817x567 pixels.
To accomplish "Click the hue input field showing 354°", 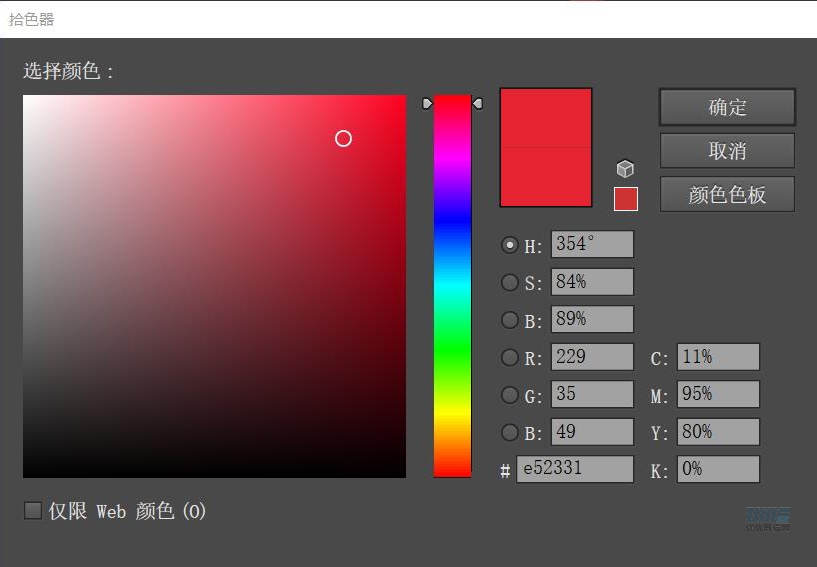I will [591, 245].
